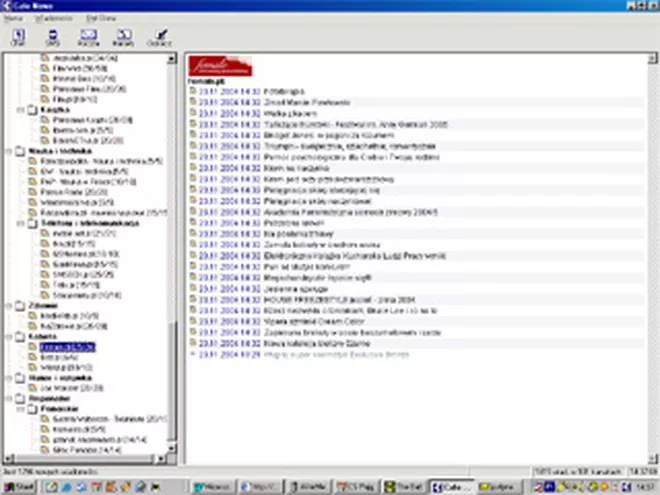Click the Female.pl logo banner
This screenshot has height=495, width=660.
tap(221, 69)
